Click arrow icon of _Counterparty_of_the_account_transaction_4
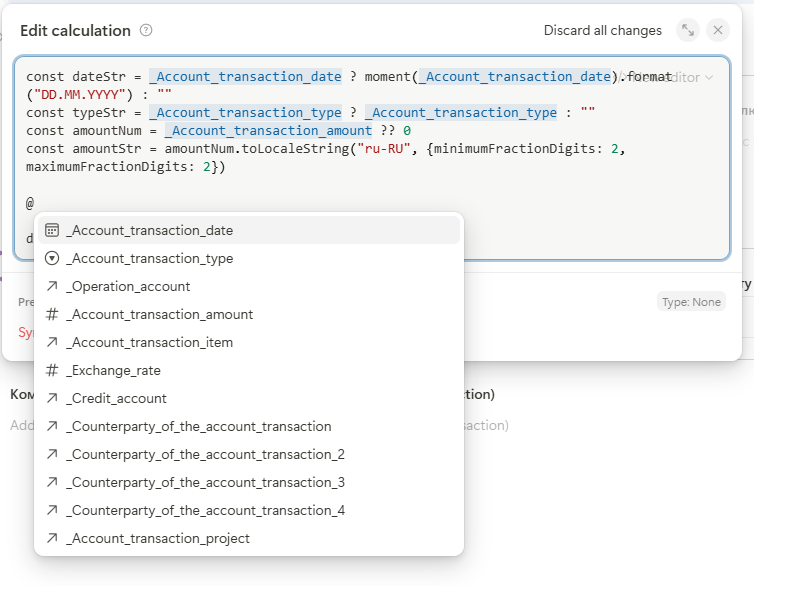 tap(52, 511)
